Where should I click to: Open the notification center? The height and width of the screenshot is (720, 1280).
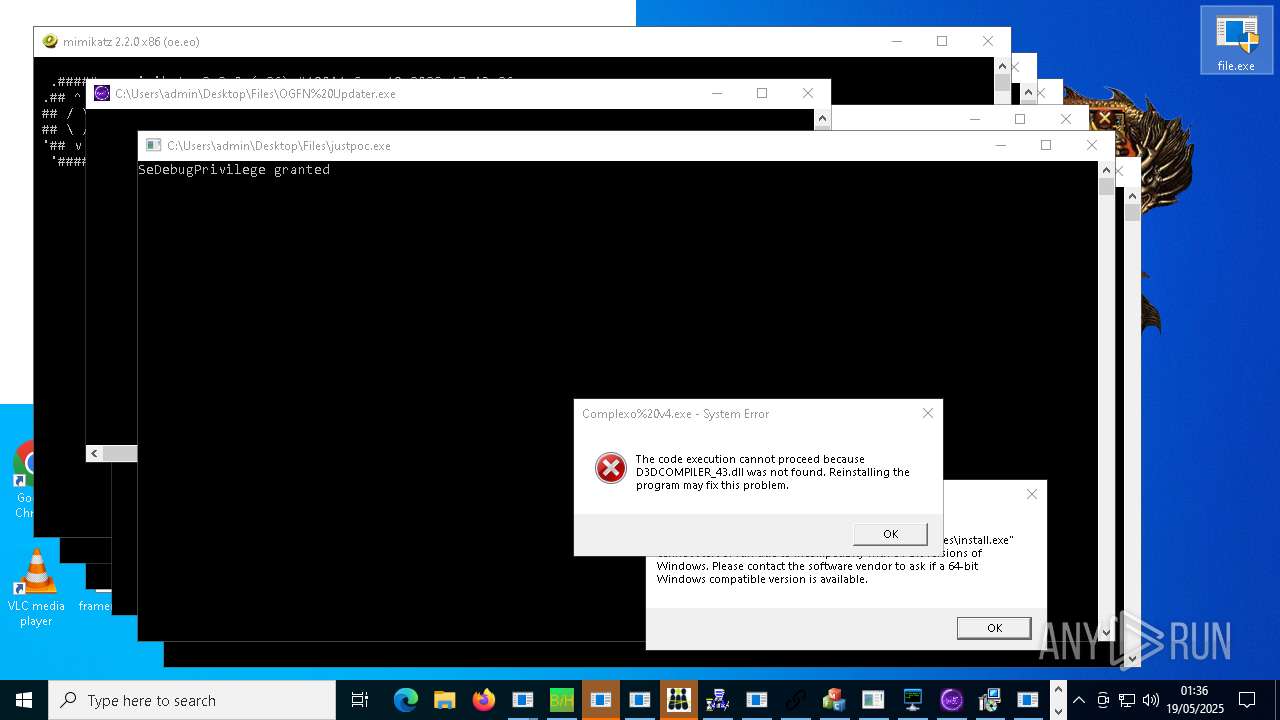1247,700
